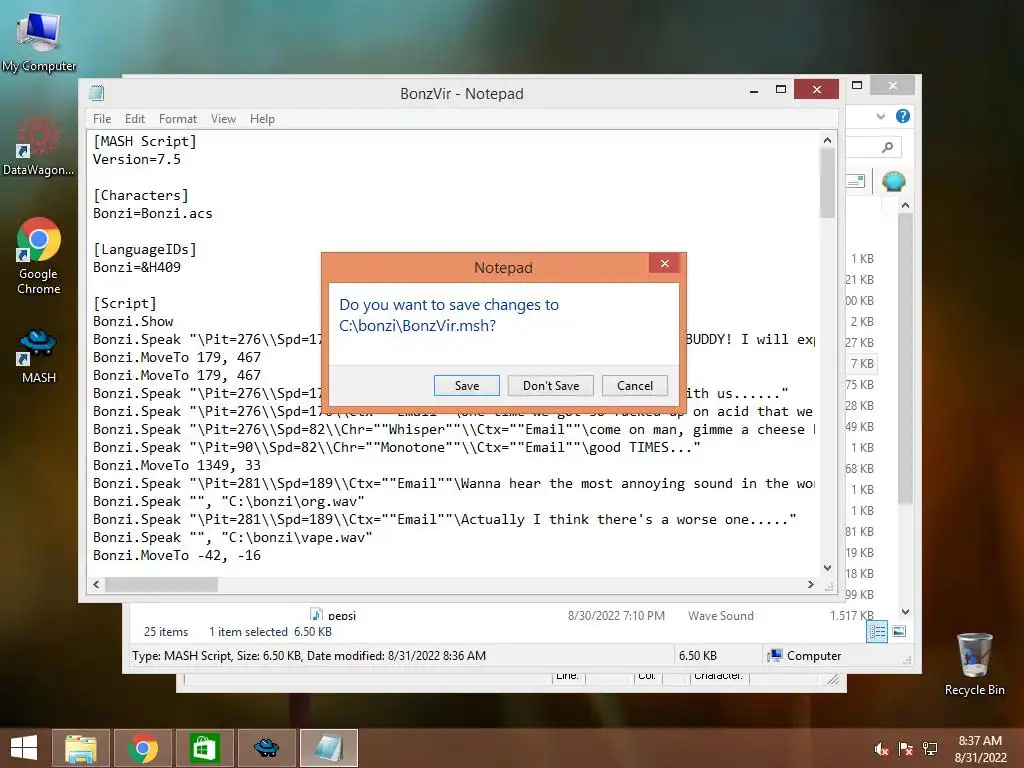Open the Edit menu in Notepad
The image size is (1024, 768).
click(x=135, y=119)
